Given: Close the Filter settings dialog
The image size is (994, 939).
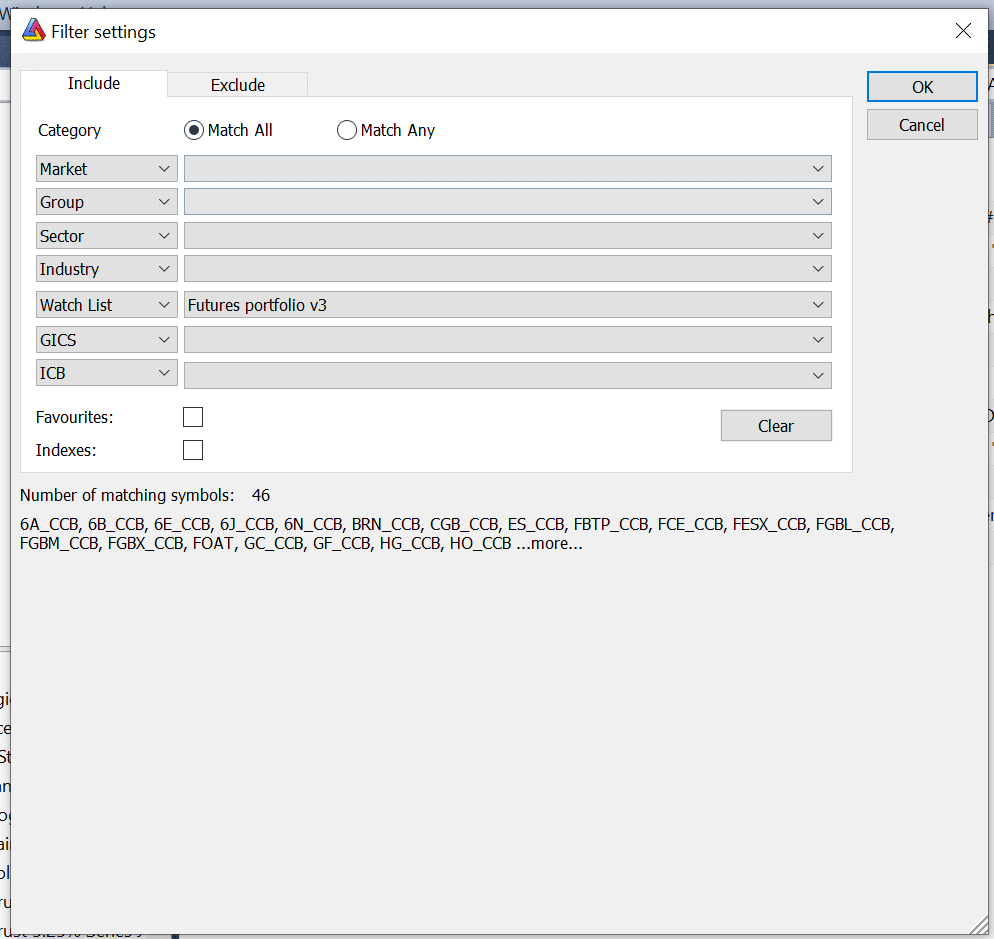Looking at the screenshot, I should [963, 31].
